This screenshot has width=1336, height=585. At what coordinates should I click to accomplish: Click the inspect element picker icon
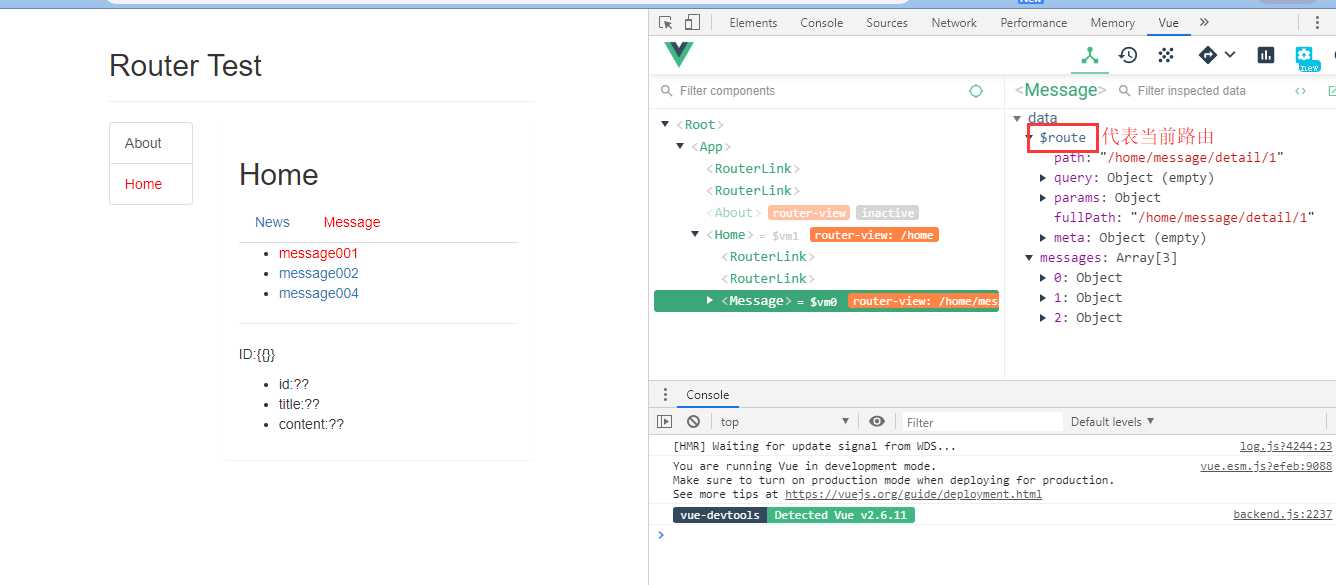[x=666, y=22]
